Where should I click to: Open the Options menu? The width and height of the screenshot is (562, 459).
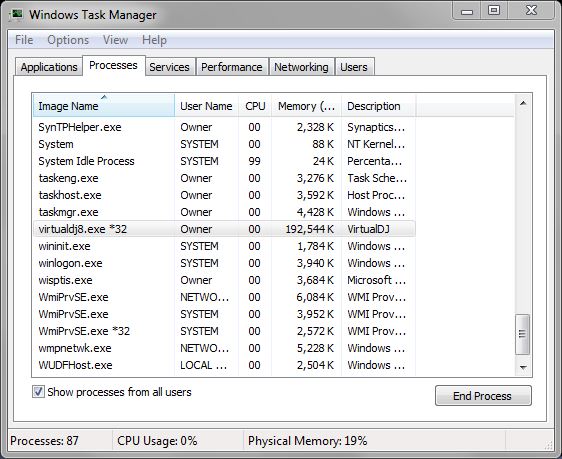click(x=68, y=40)
